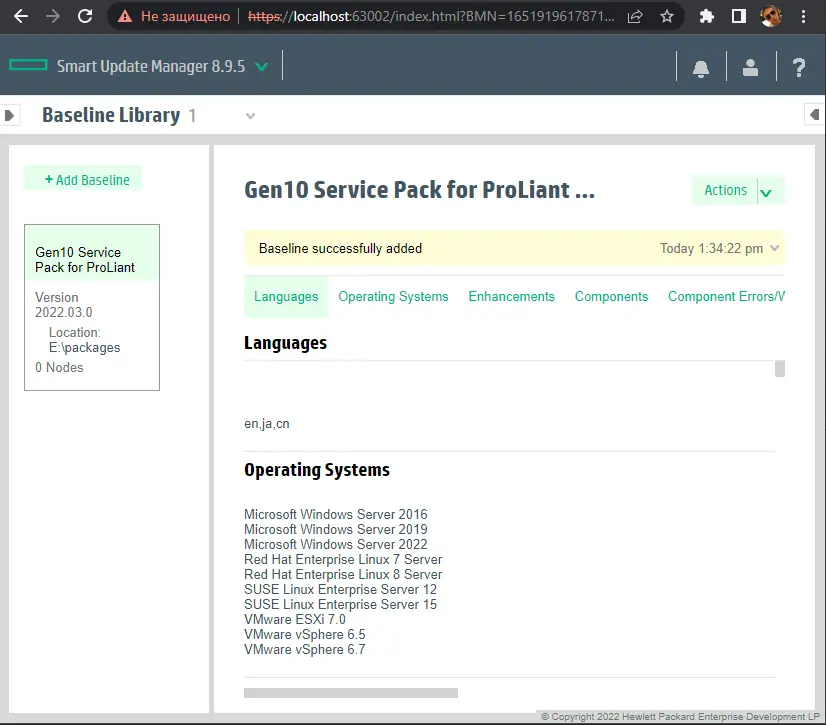
Task: Open the notifications bell icon
Action: coord(701,68)
